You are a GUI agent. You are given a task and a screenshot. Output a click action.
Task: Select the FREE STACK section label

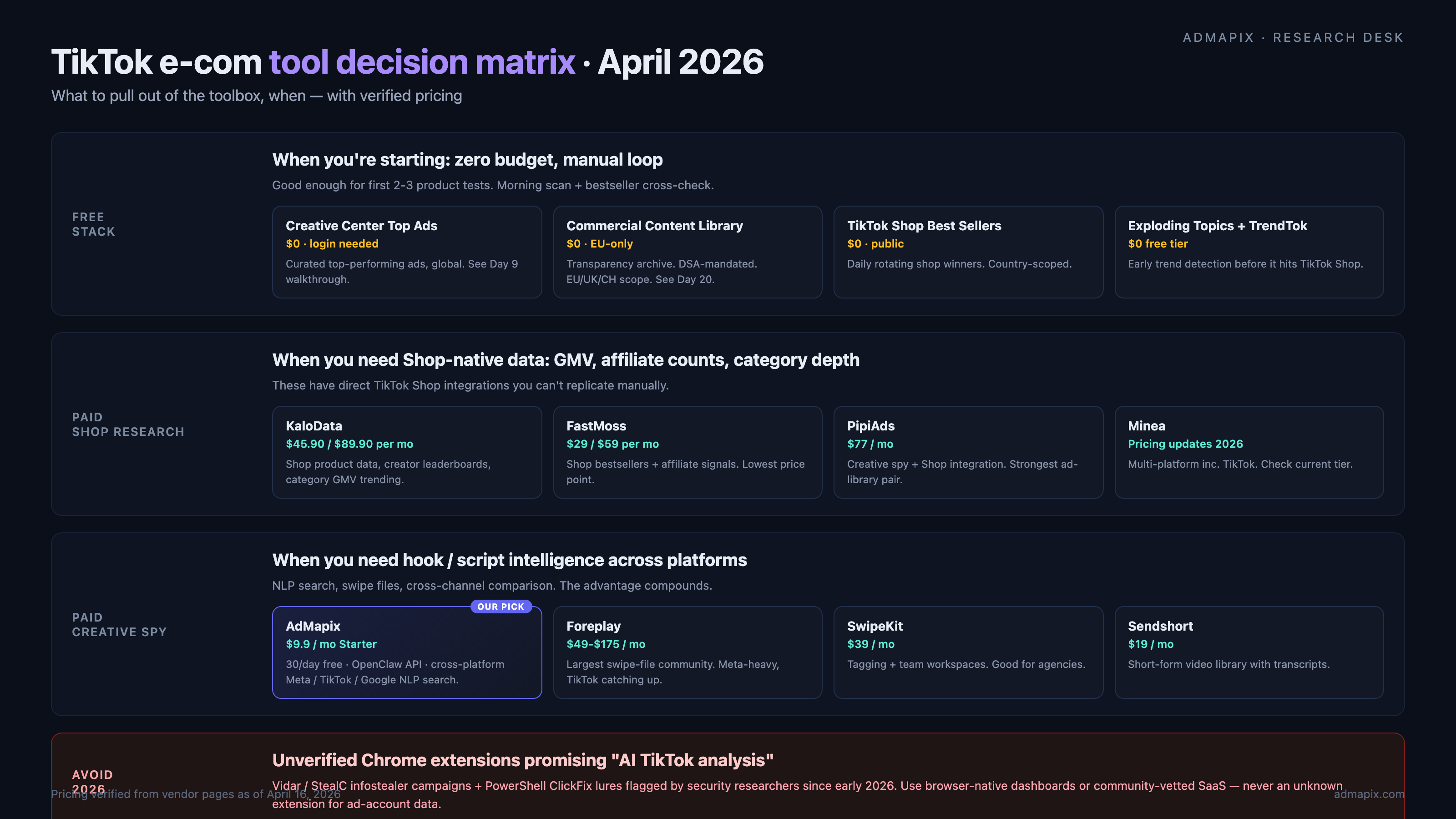click(x=93, y=224)
